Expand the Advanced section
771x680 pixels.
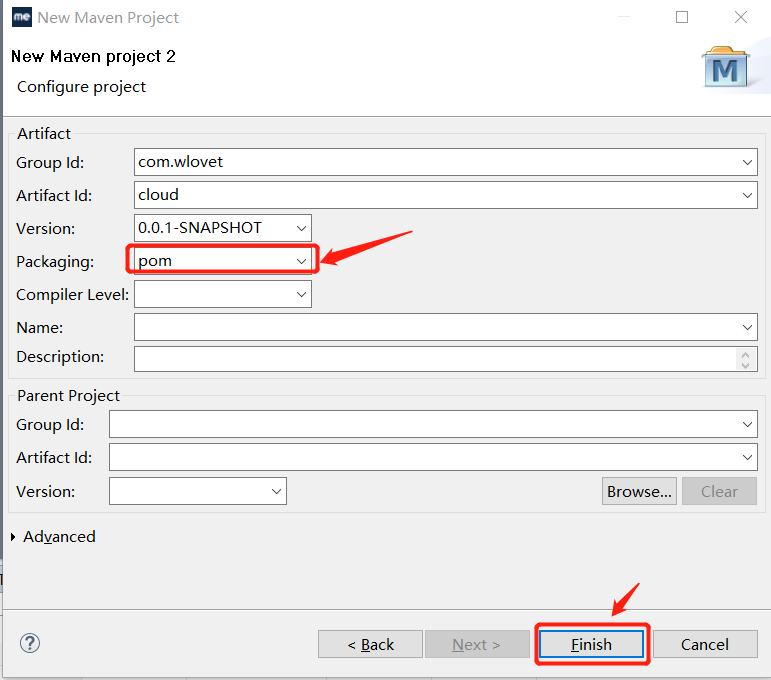click(13, 537)
